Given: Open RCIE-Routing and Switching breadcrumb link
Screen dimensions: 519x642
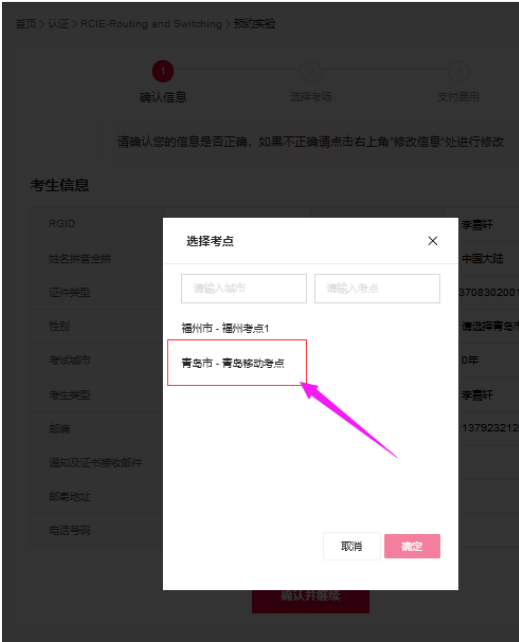Looking at the screenshot, I should 151,24.
